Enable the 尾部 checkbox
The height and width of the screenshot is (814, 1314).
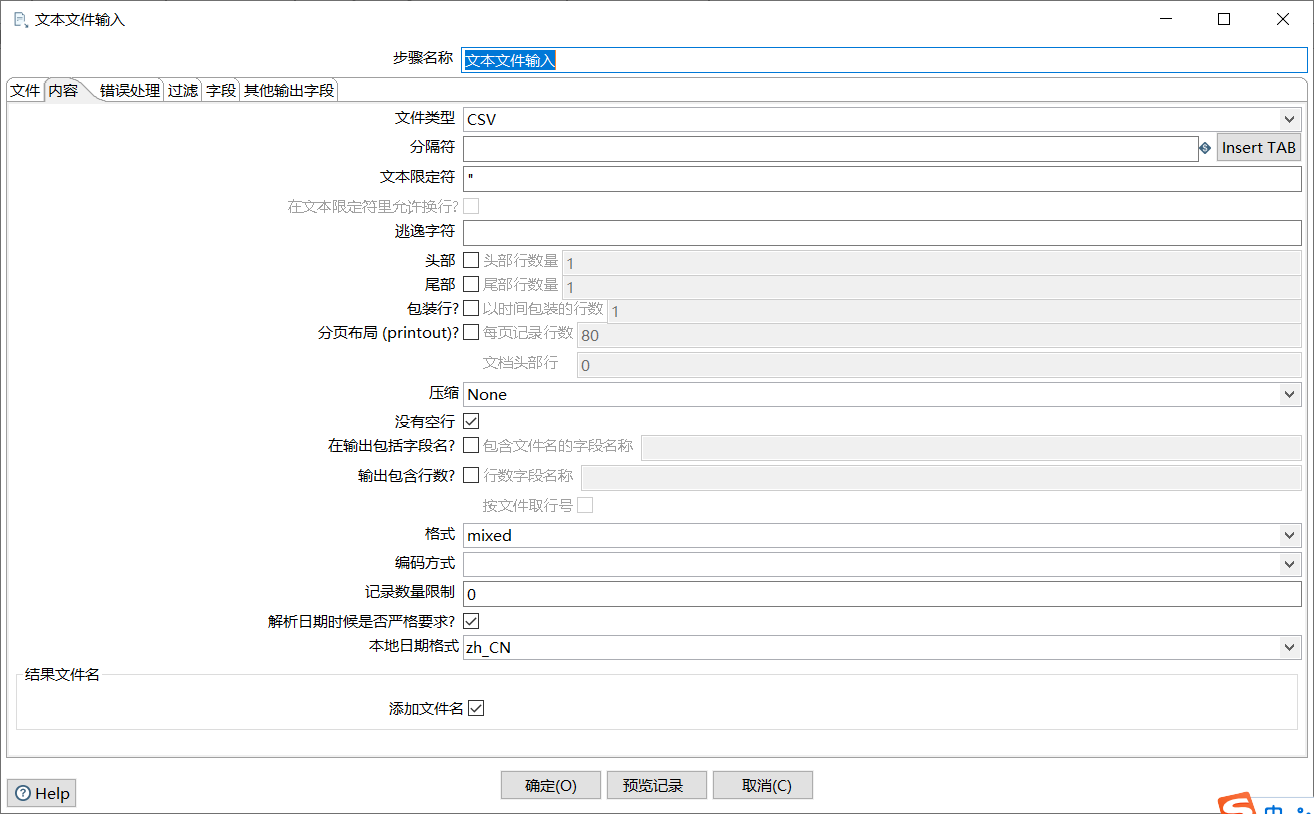[x=471, y=283]
